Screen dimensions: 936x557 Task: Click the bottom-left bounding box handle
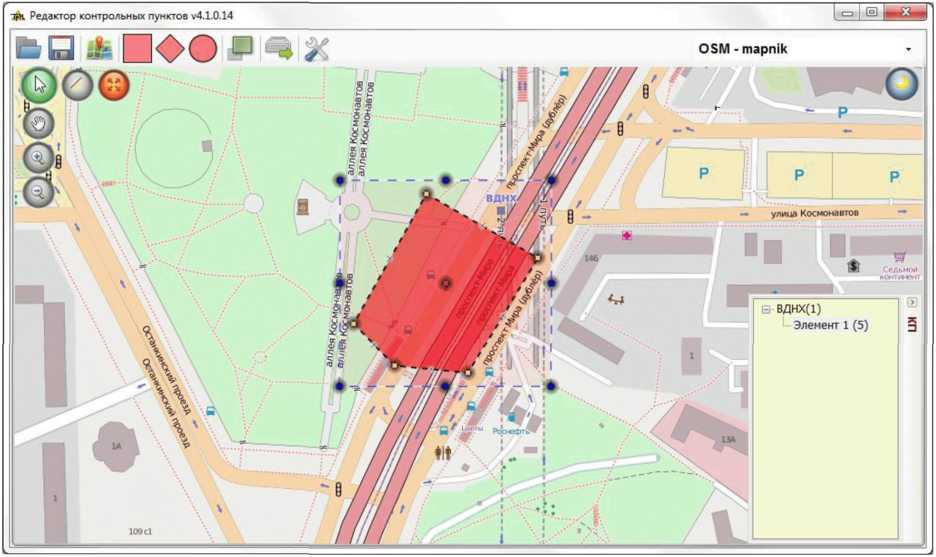[340, 386]
